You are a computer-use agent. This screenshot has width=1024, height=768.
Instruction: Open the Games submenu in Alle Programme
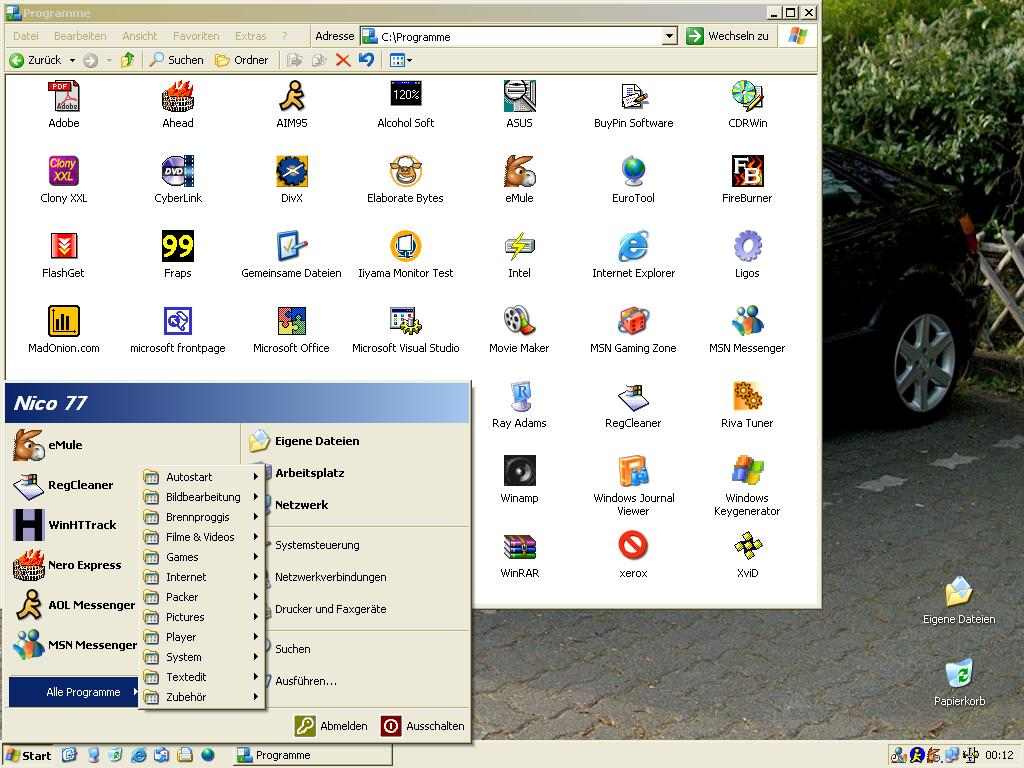tap(202, 557)
